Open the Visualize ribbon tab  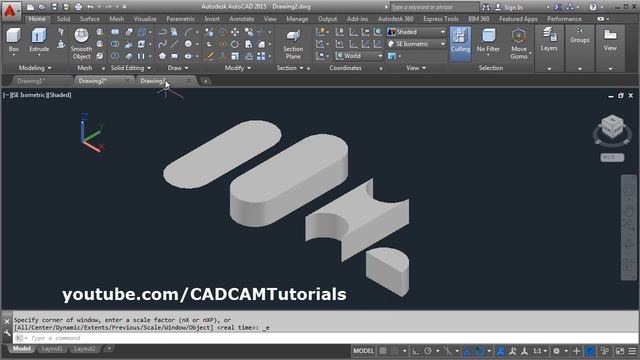[x=145, y=19]
